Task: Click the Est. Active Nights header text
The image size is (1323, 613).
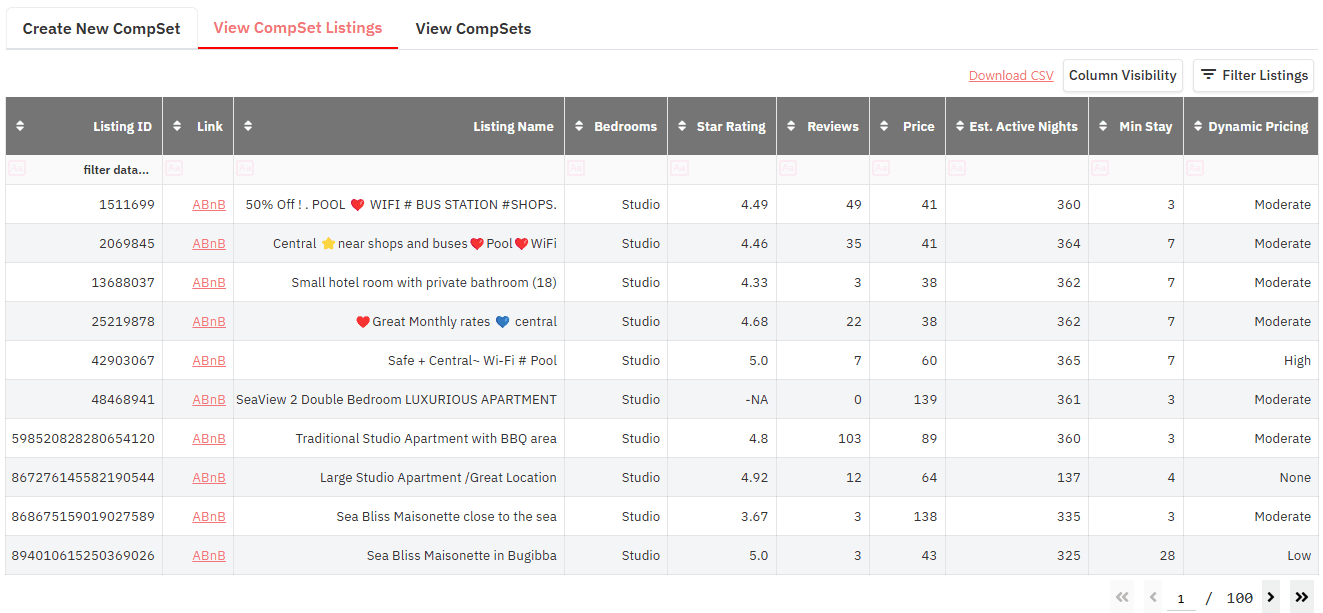Action: tap(1023, 126)
